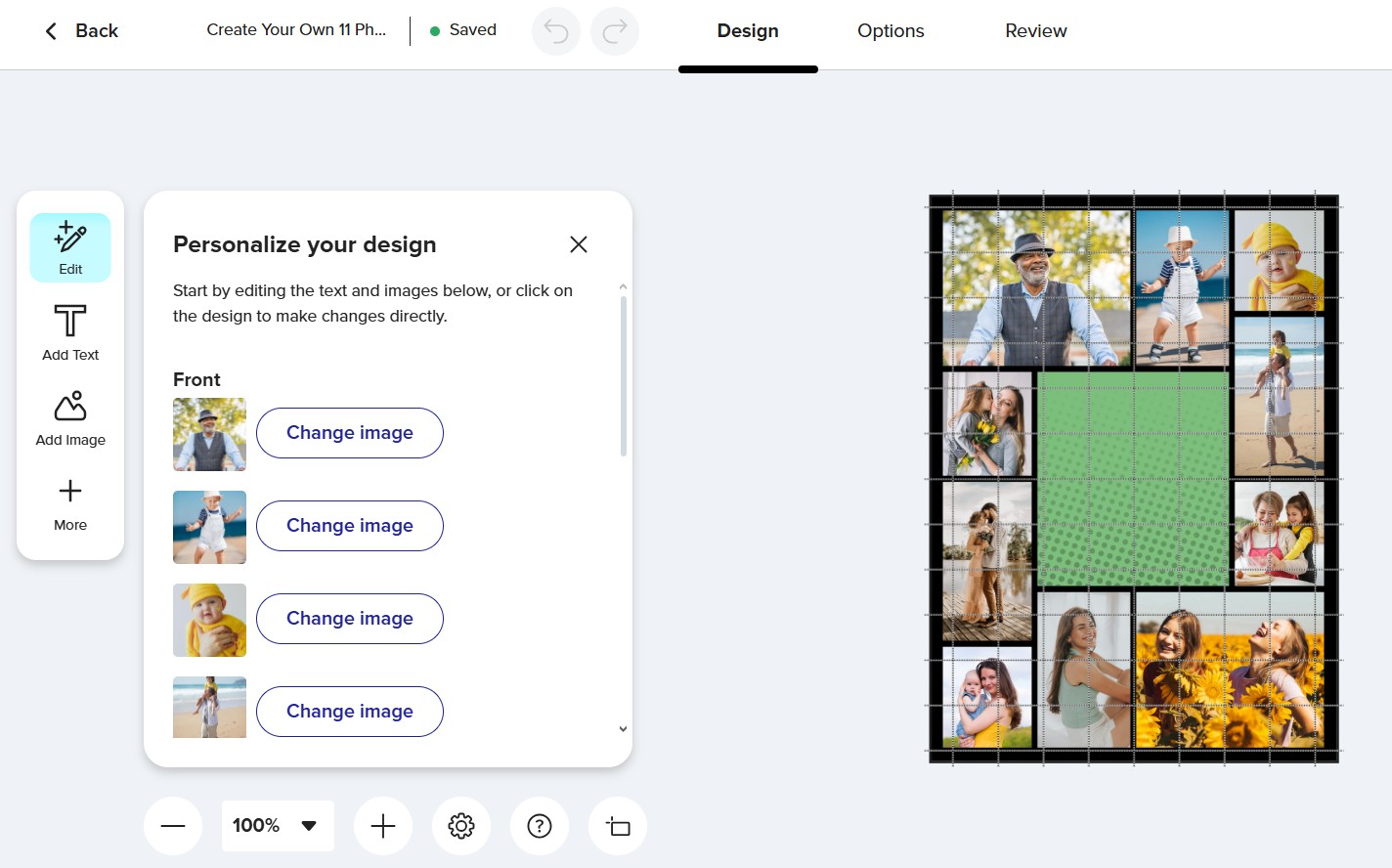Zoom in with the plus button

(x=383, y=826)
